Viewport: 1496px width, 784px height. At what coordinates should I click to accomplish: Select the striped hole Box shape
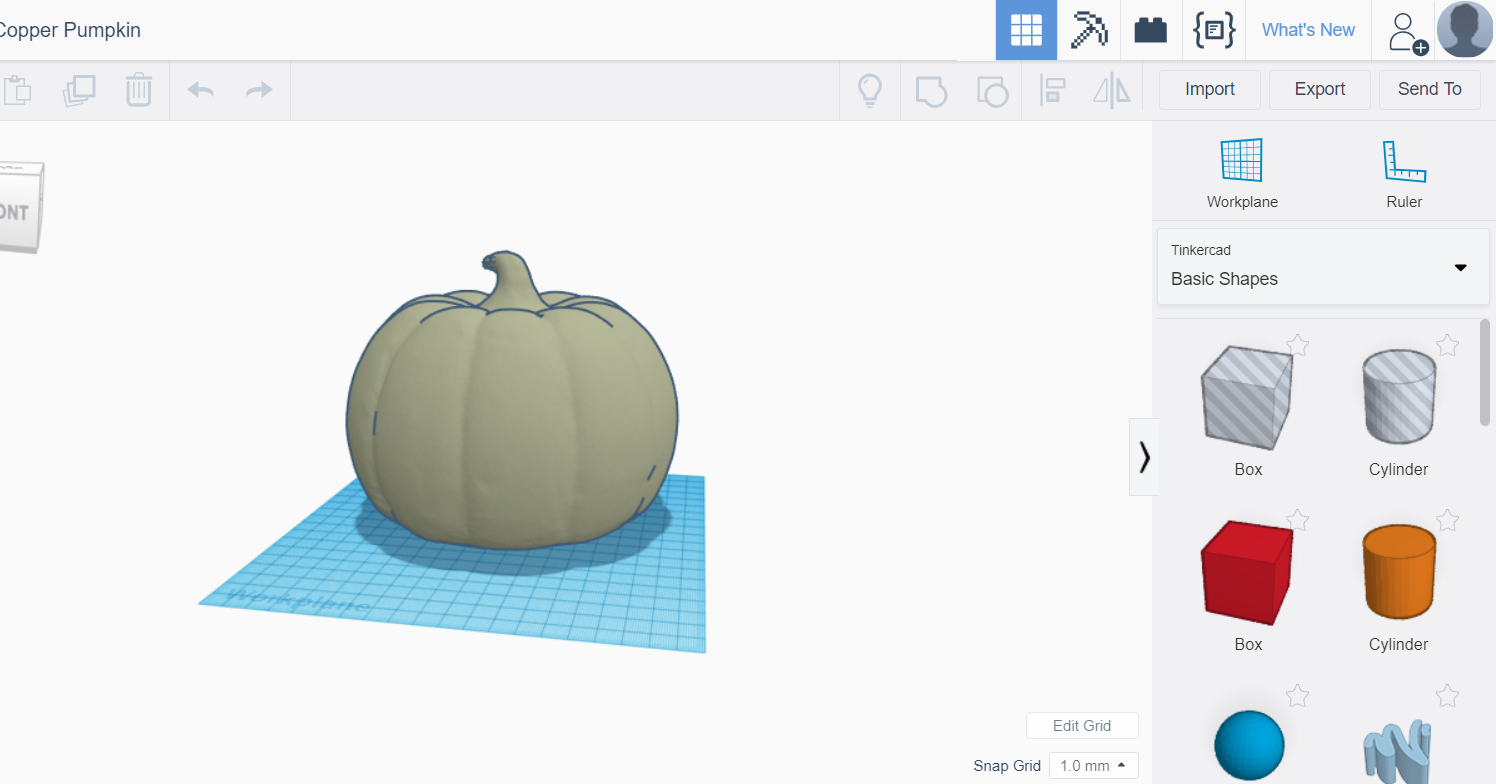coord(1248,398)
